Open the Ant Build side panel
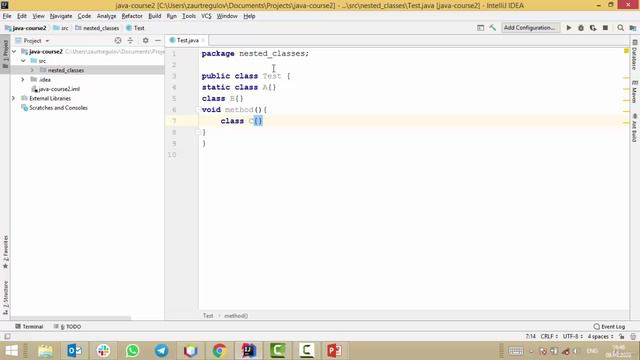This screenshot has height=360, width=640. tap(635, 128)
